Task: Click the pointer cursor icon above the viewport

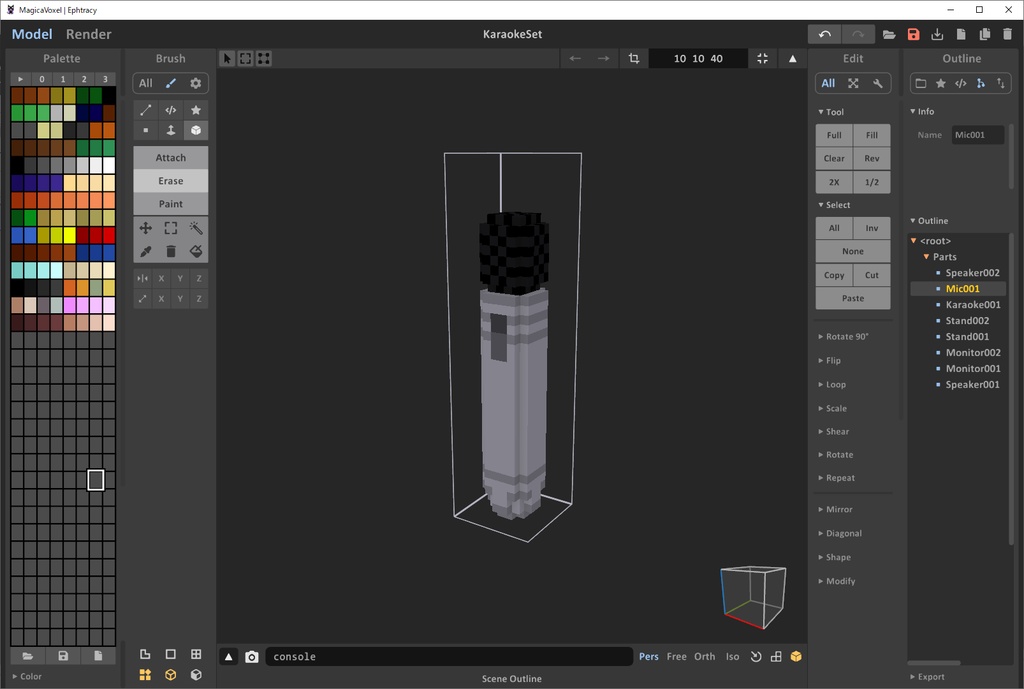Action: 227,59
